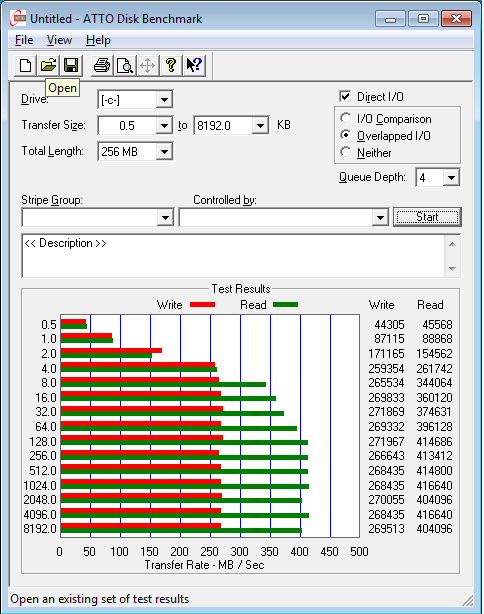The image size is (484, 614).
Task: Click the ATTO app icon in title bar
Action: 18,18
